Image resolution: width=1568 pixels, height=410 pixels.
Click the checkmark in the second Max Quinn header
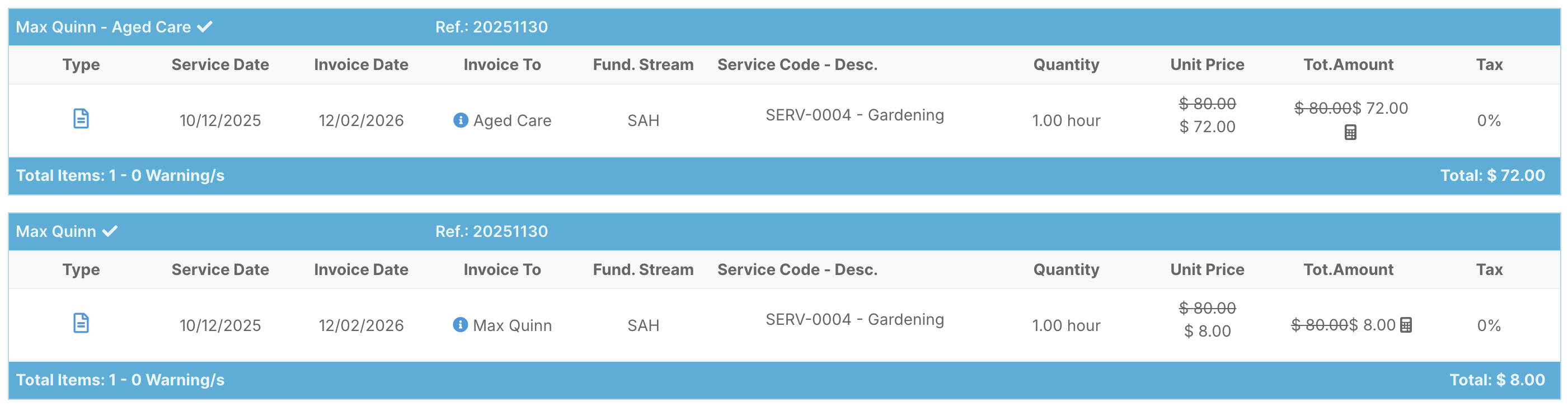coord(110,231)
